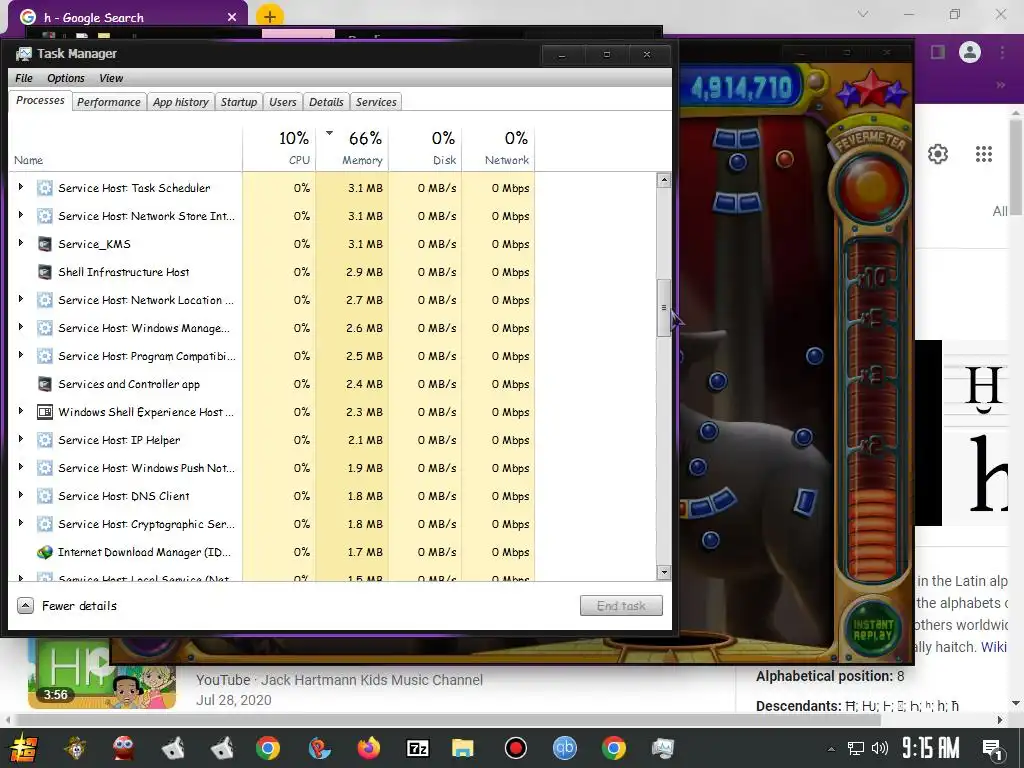
Task: Sort processes by the Name column
Action: tap(125, 149)
